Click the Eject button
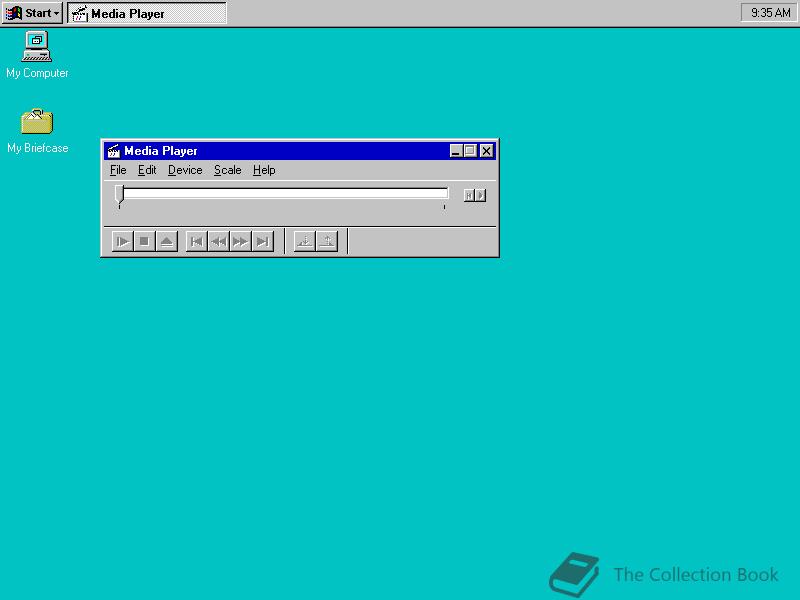 pyautogui.click(x=166, y=241)
